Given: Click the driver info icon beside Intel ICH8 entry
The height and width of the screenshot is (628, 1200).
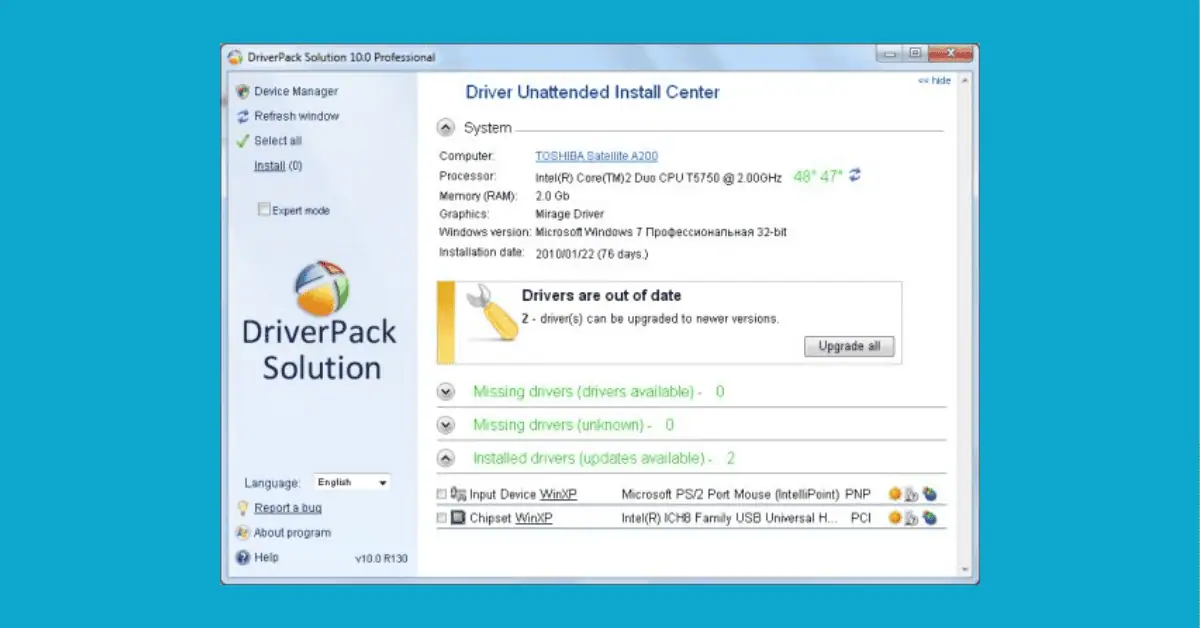Looking at the screenshot, I should (911, 518).
